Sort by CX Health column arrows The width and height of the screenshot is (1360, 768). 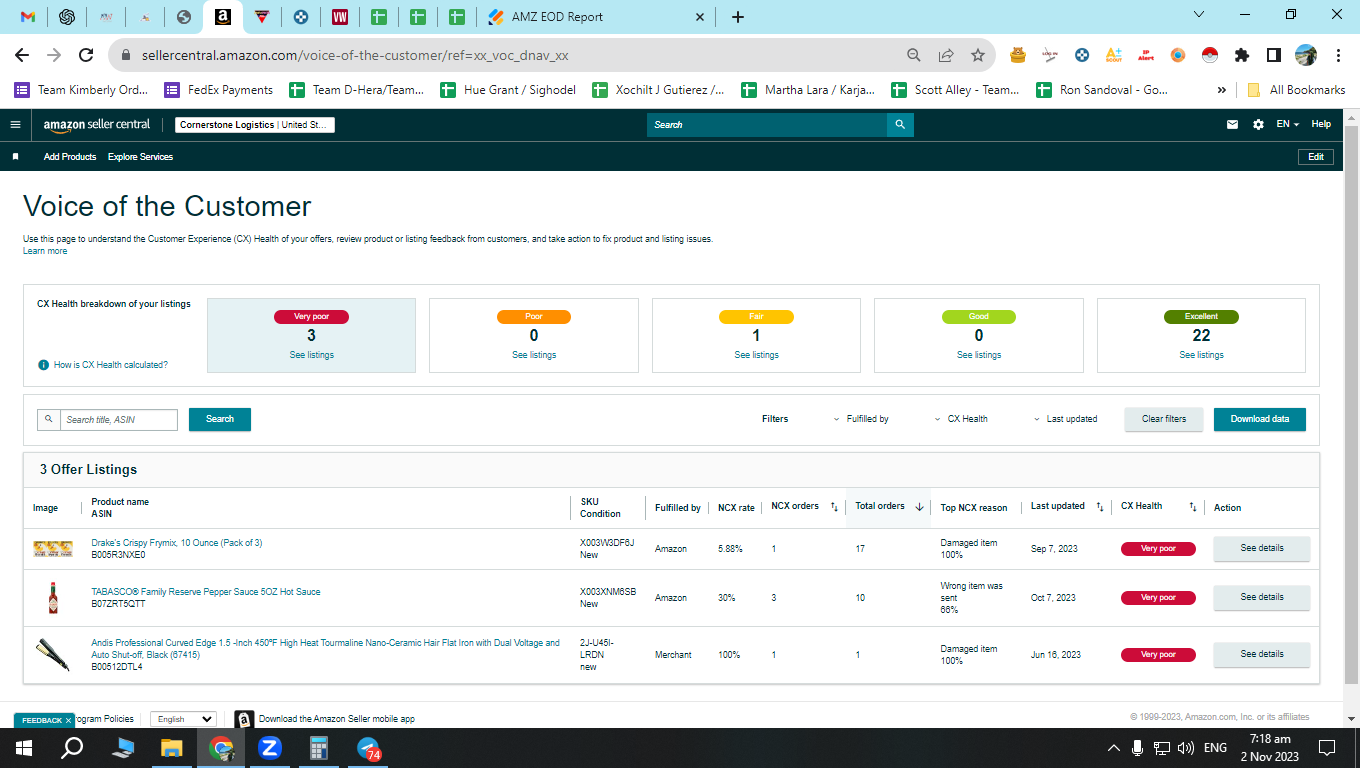click(x=1193, y=507)
